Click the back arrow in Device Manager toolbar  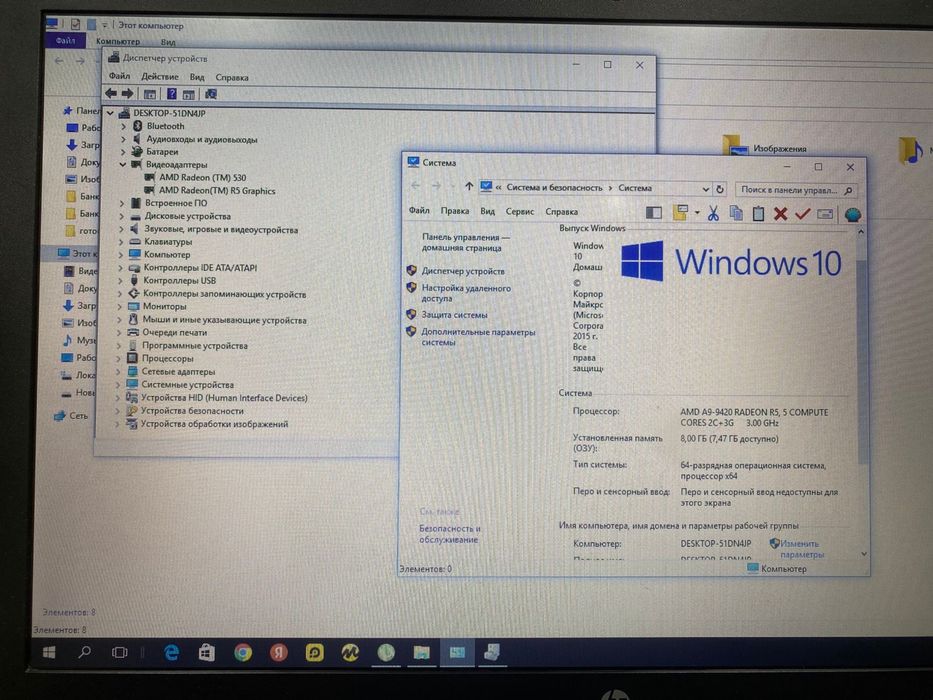point(111,94)
